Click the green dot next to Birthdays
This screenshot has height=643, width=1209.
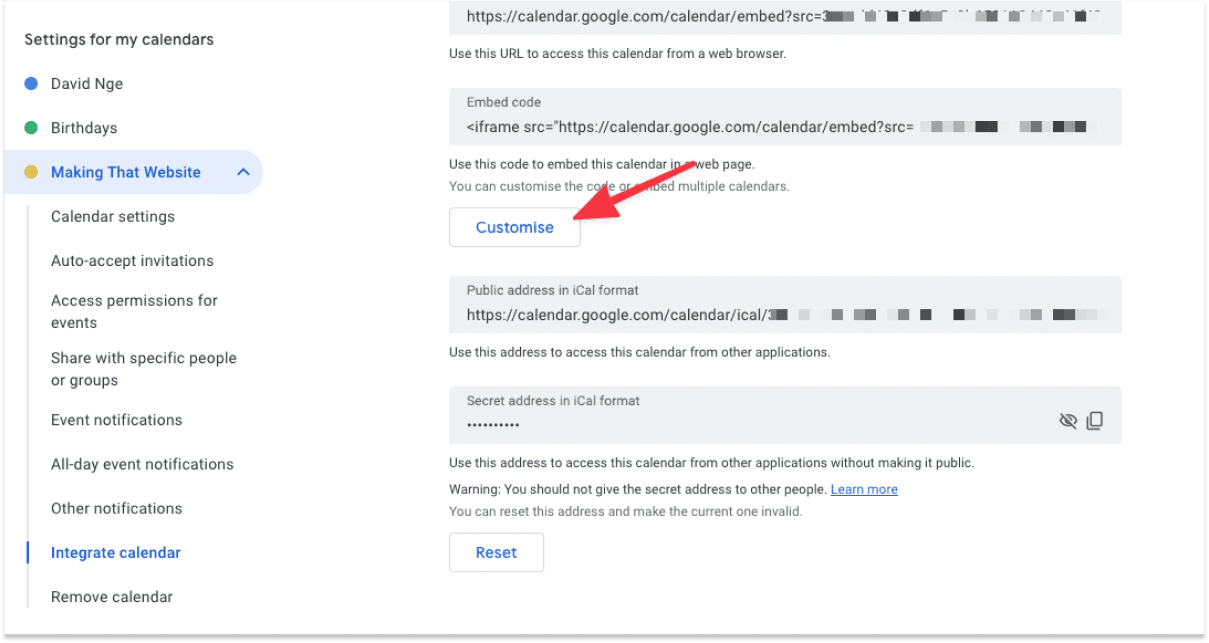pos(32,128)
